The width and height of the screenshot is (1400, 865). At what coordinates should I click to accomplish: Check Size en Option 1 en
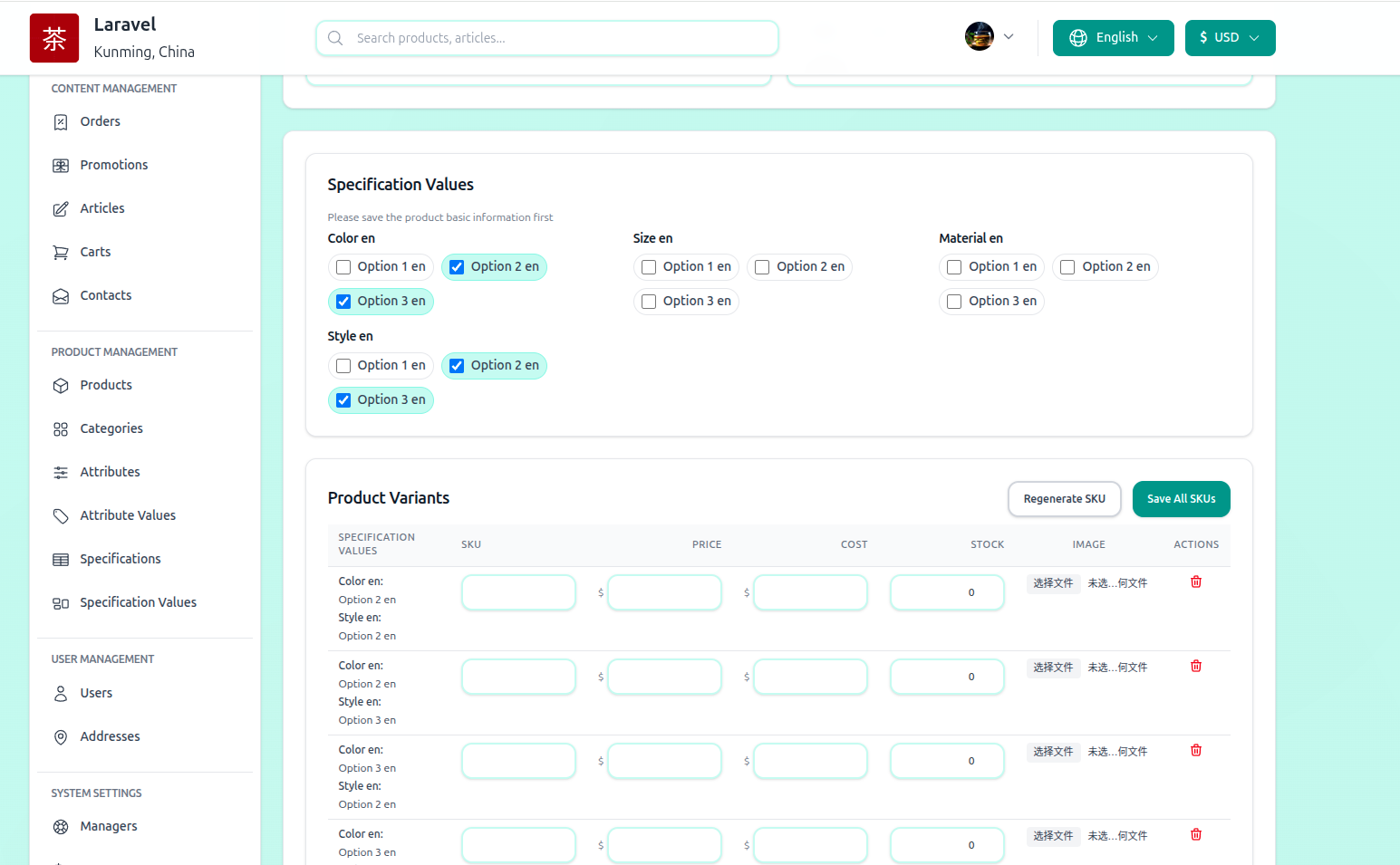(x=649, y=267)
